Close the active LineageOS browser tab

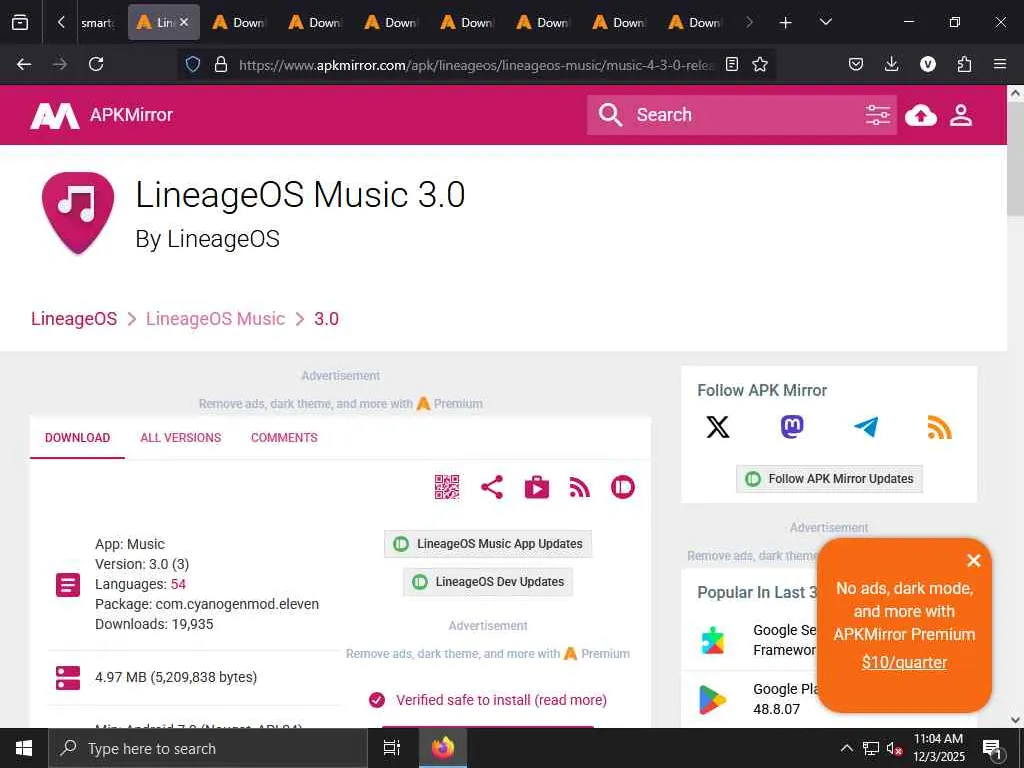tap(184, 22)
